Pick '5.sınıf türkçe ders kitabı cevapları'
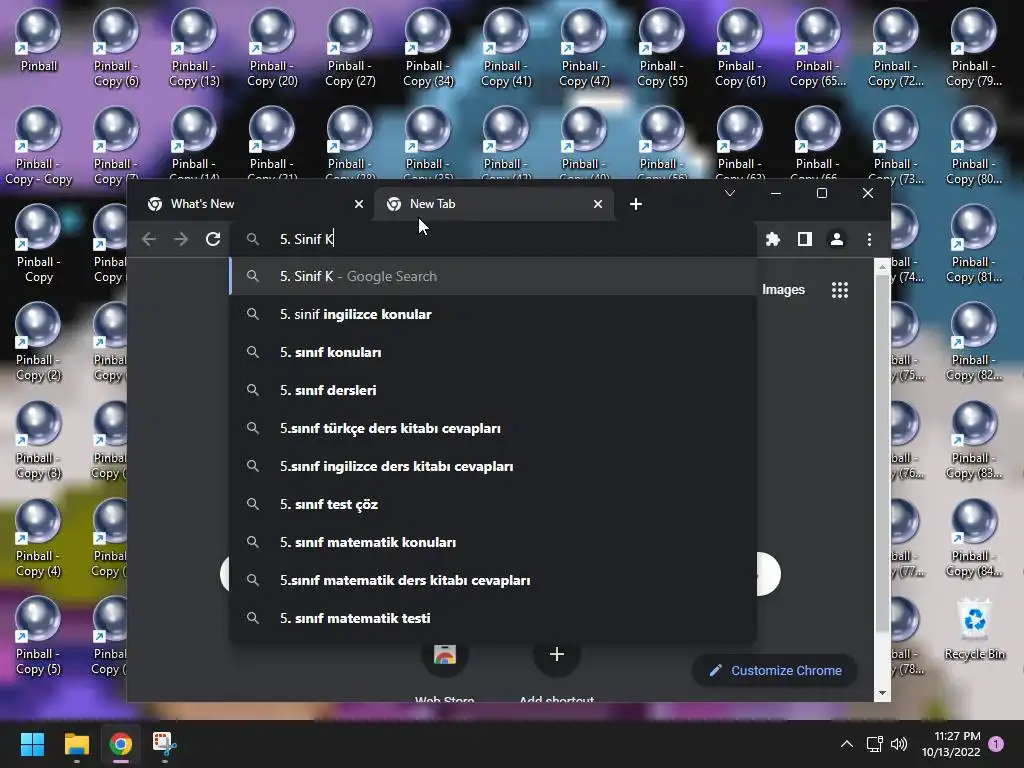The width and height of the screenshot is (1024, 768). (x=493, y=428)
